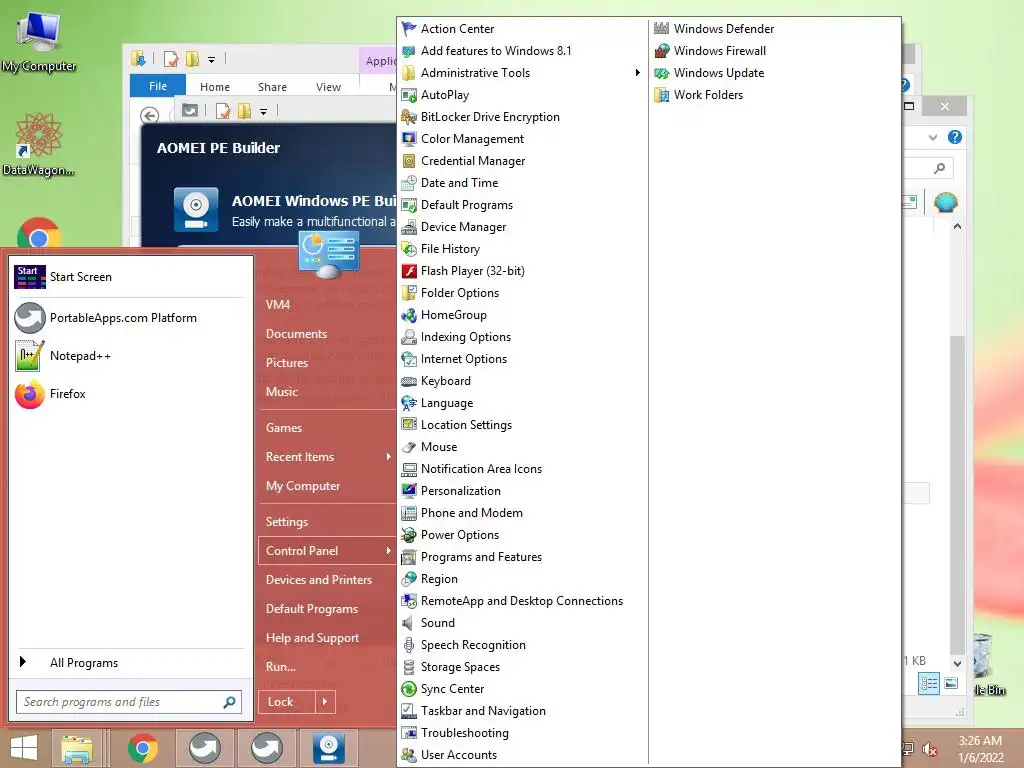
Task: Switch to the View ribbon tab
Action: pyautogui.click(x=328, y=87)
